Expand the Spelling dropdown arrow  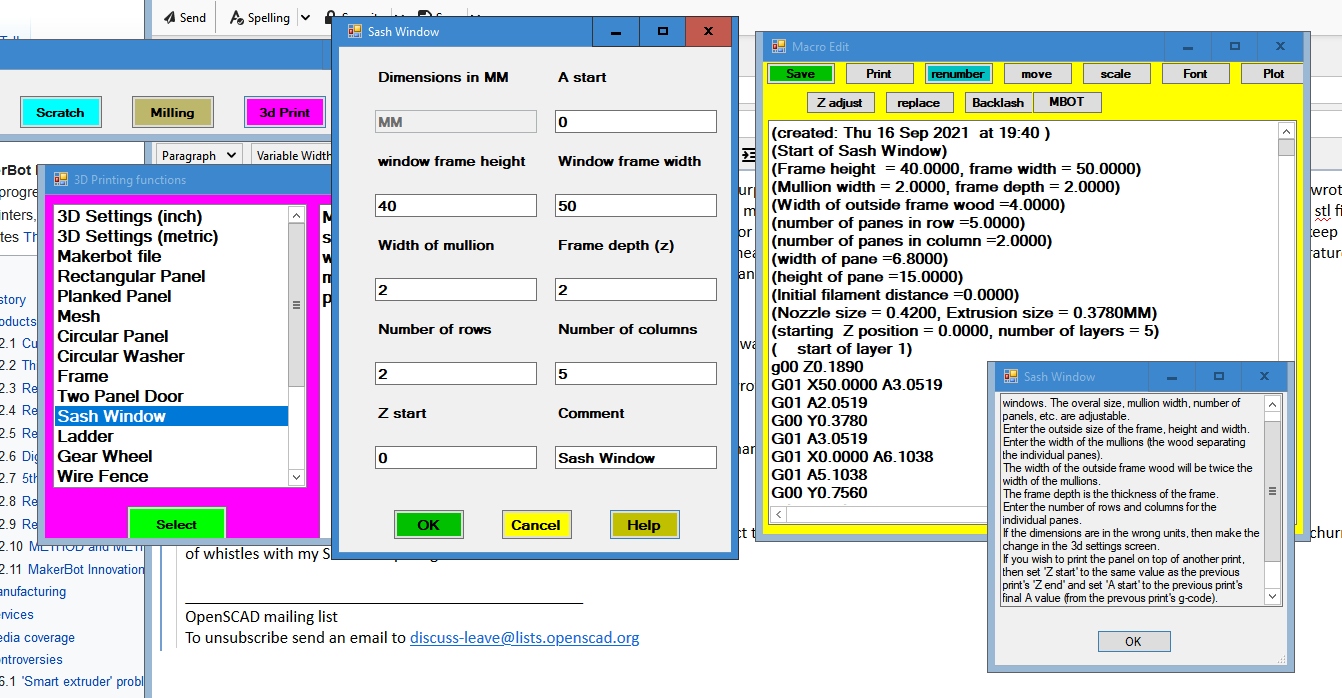(305, 18)
